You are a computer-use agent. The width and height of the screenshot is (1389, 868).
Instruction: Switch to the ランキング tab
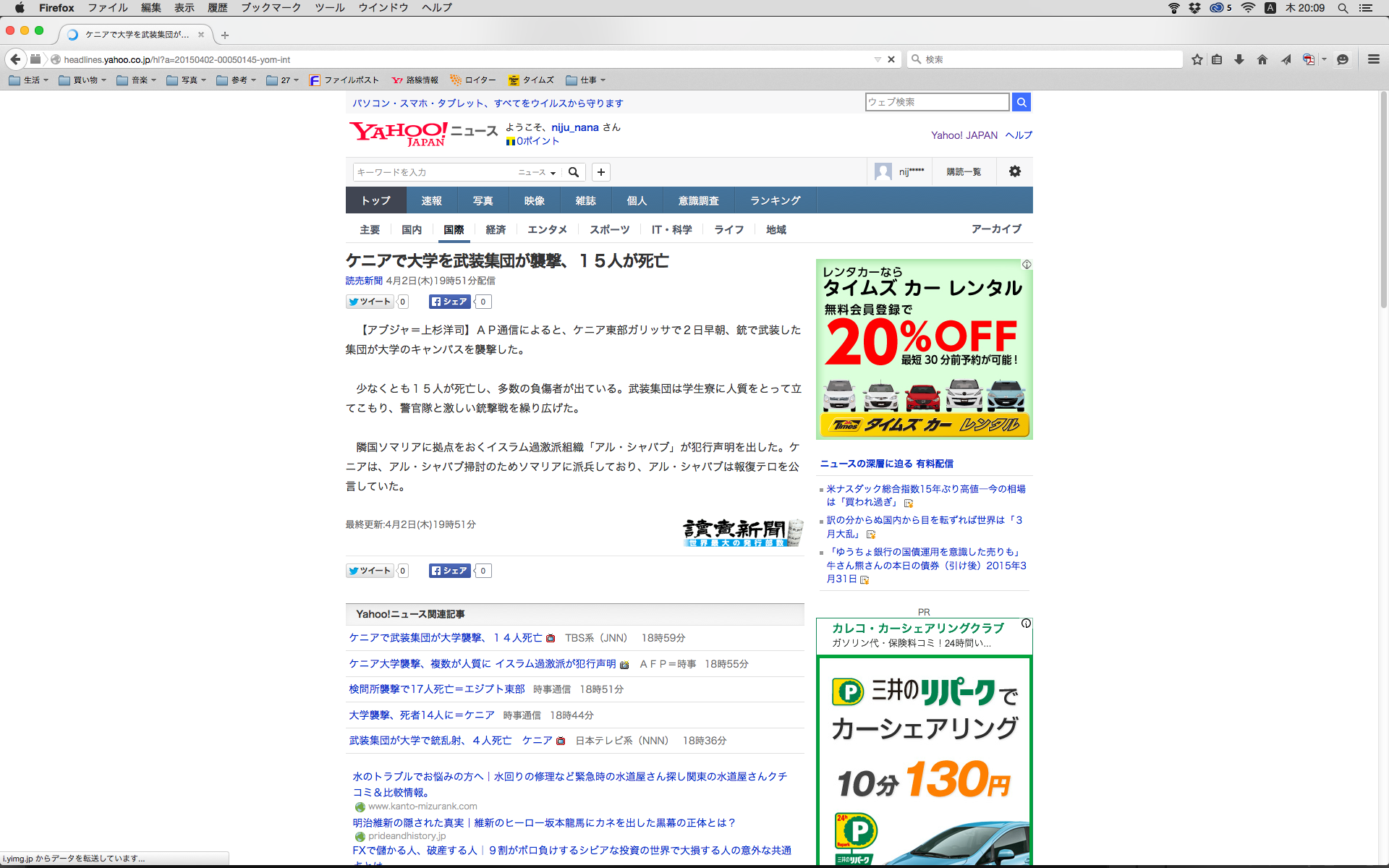[x=775, y=200]
